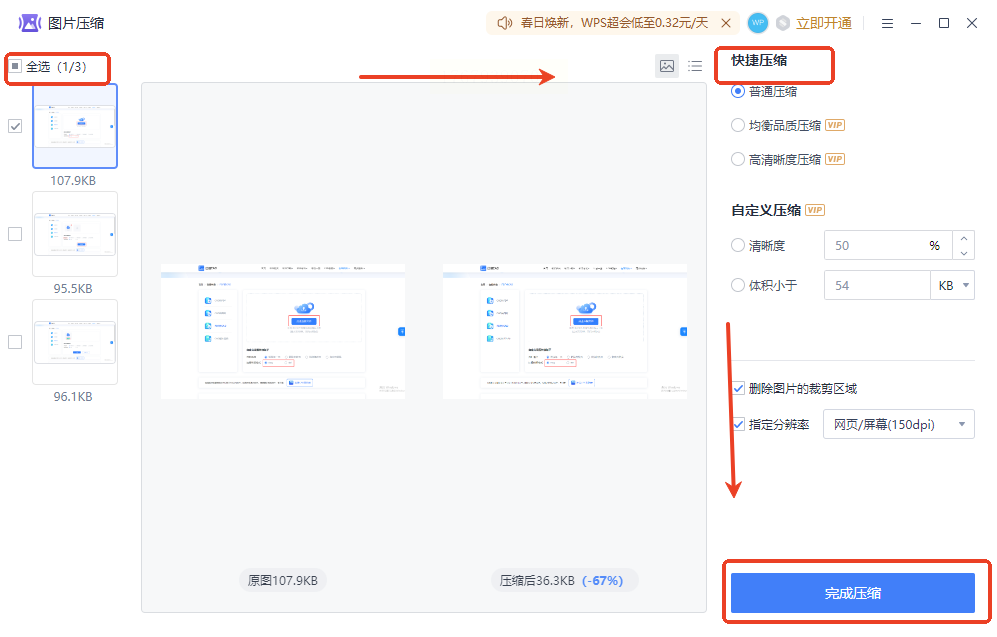Click the image compression app logo
Viewport: 997px width, 637px height.
click(29, 24)
